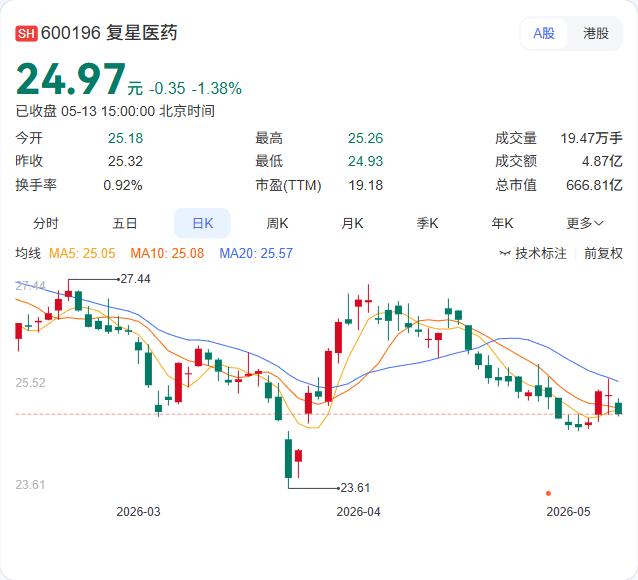
Task: Select the 周K chart tab
Action: [x=277, y=223]
